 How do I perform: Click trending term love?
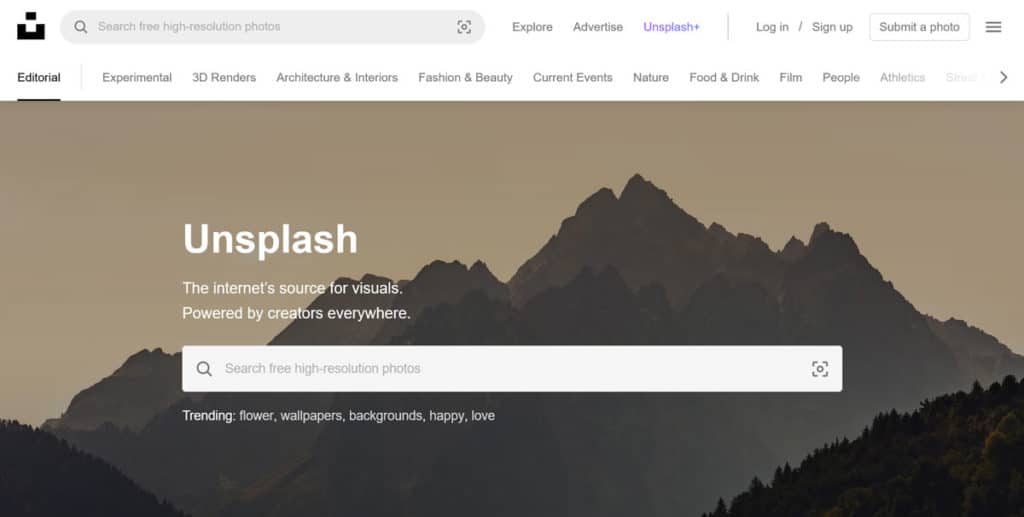pos(483,416)
